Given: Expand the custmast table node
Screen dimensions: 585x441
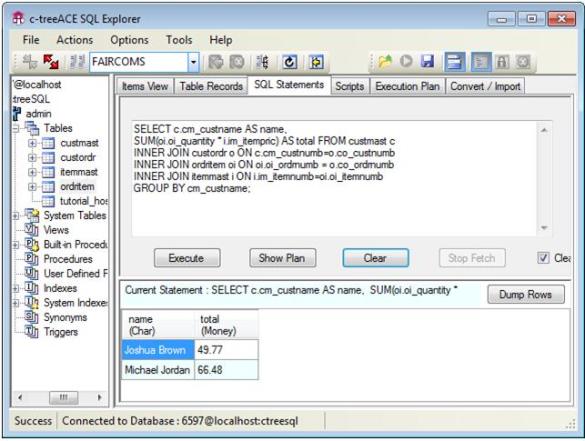Looking at the screenshot, I should [32, 143].
